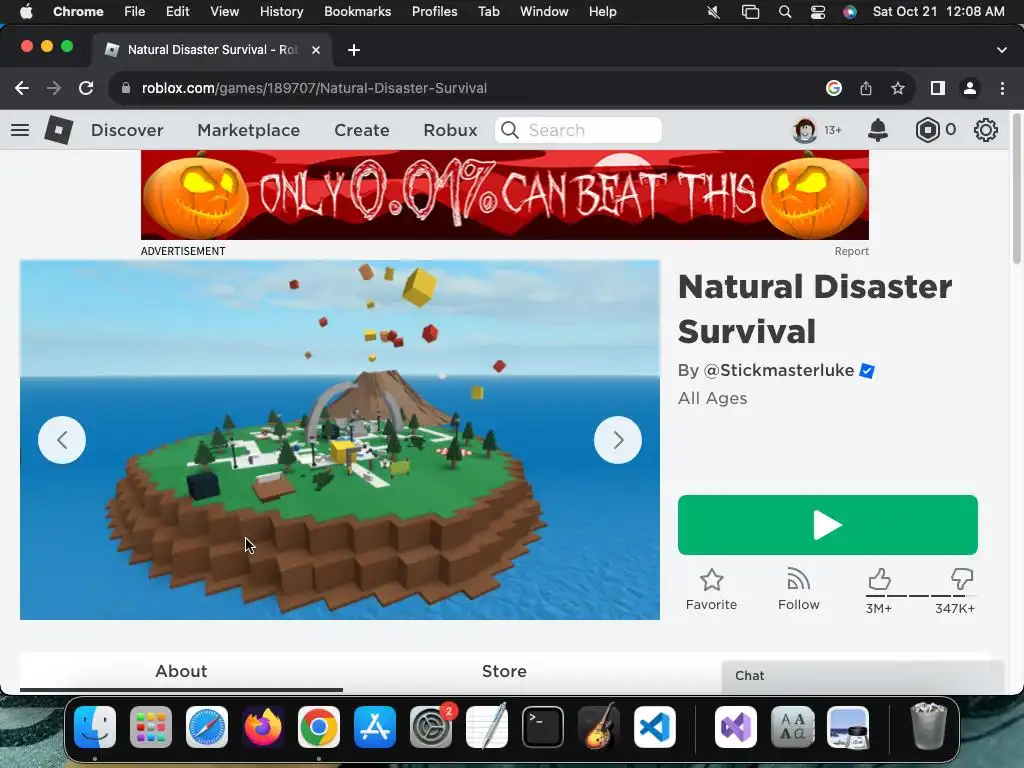
Task: Select the Natural Disaster Survival browser tab
Action: point(212,50)
